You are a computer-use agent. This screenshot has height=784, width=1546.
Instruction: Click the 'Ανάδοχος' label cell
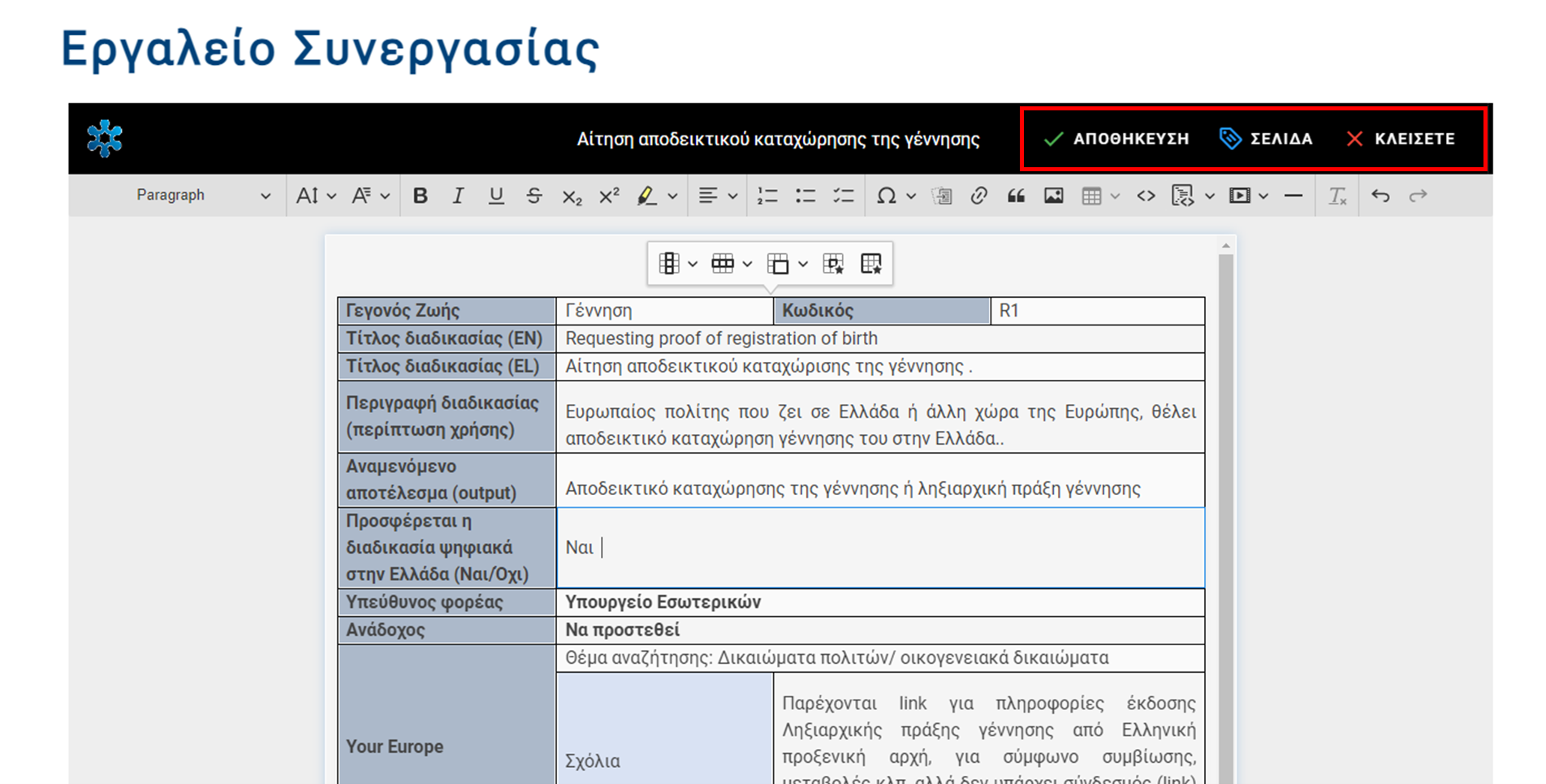click(447, 630)
